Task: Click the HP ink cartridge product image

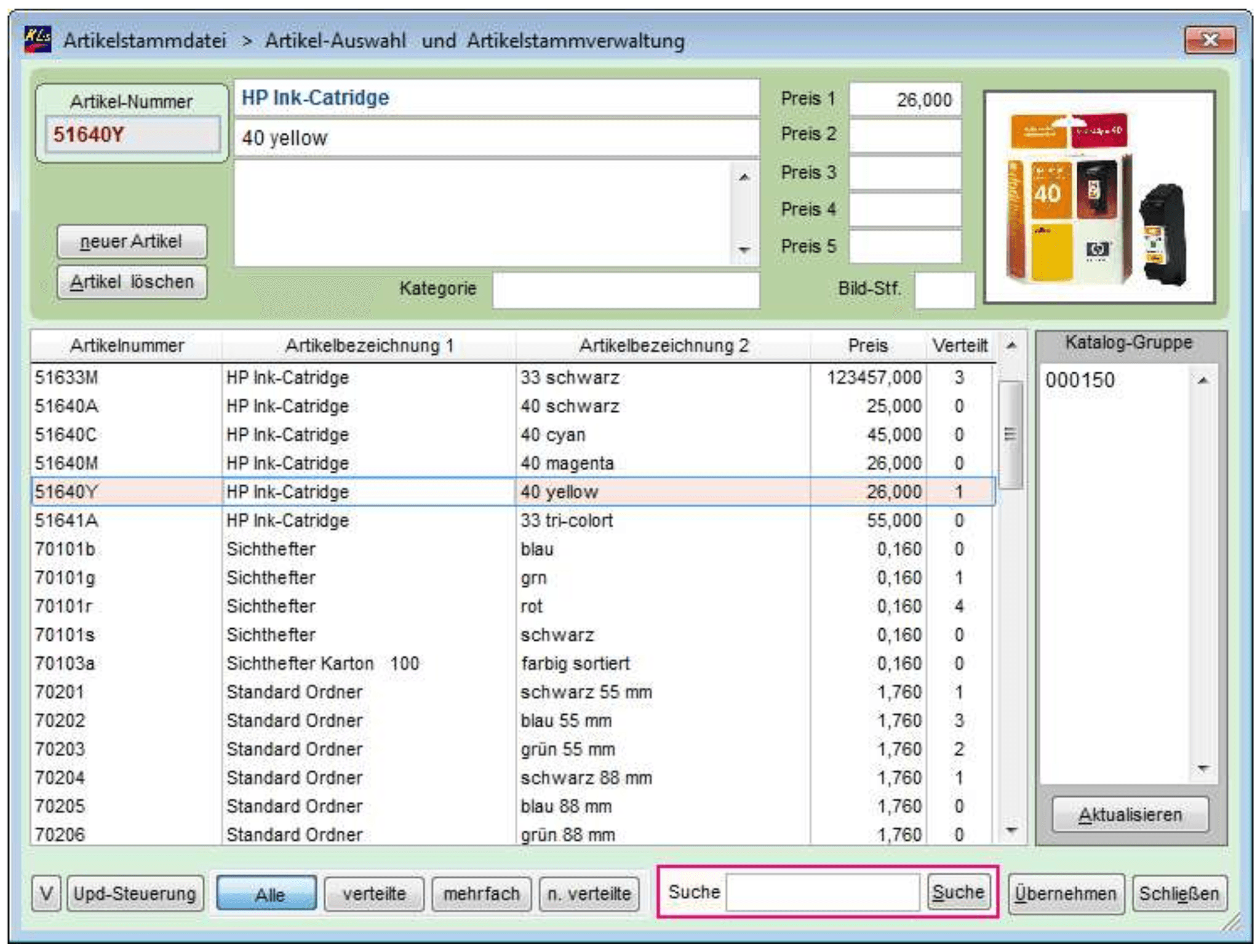Action: pyautogui.click(x=1099, y=197)
